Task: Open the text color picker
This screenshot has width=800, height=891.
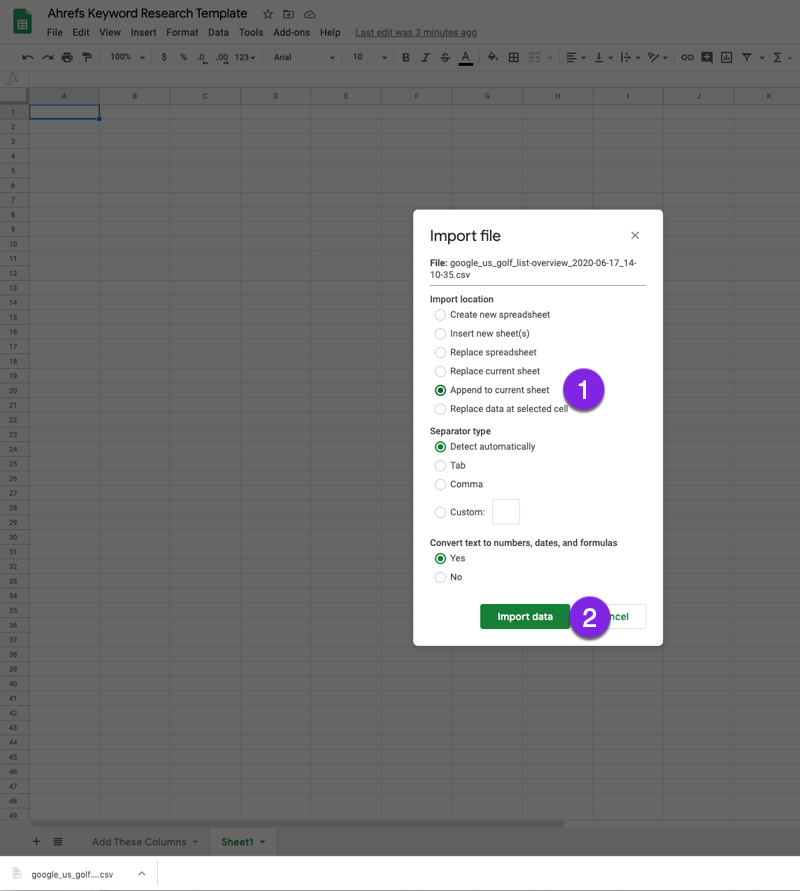Action: point(466,57)
